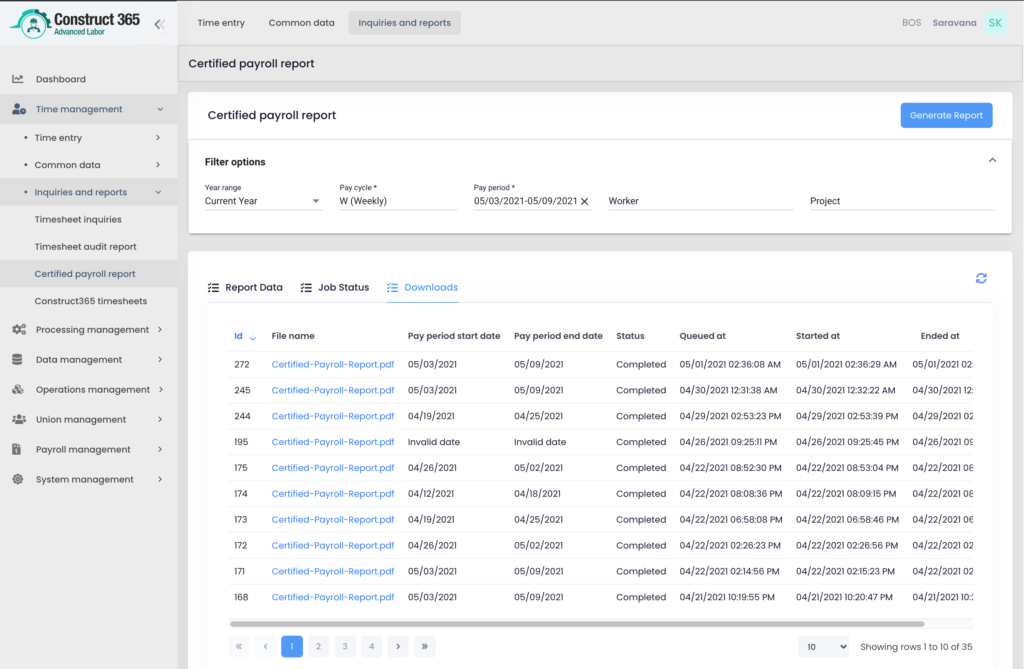
Task: Click the Dashboard chart icon
Action: tap(18, 79)
